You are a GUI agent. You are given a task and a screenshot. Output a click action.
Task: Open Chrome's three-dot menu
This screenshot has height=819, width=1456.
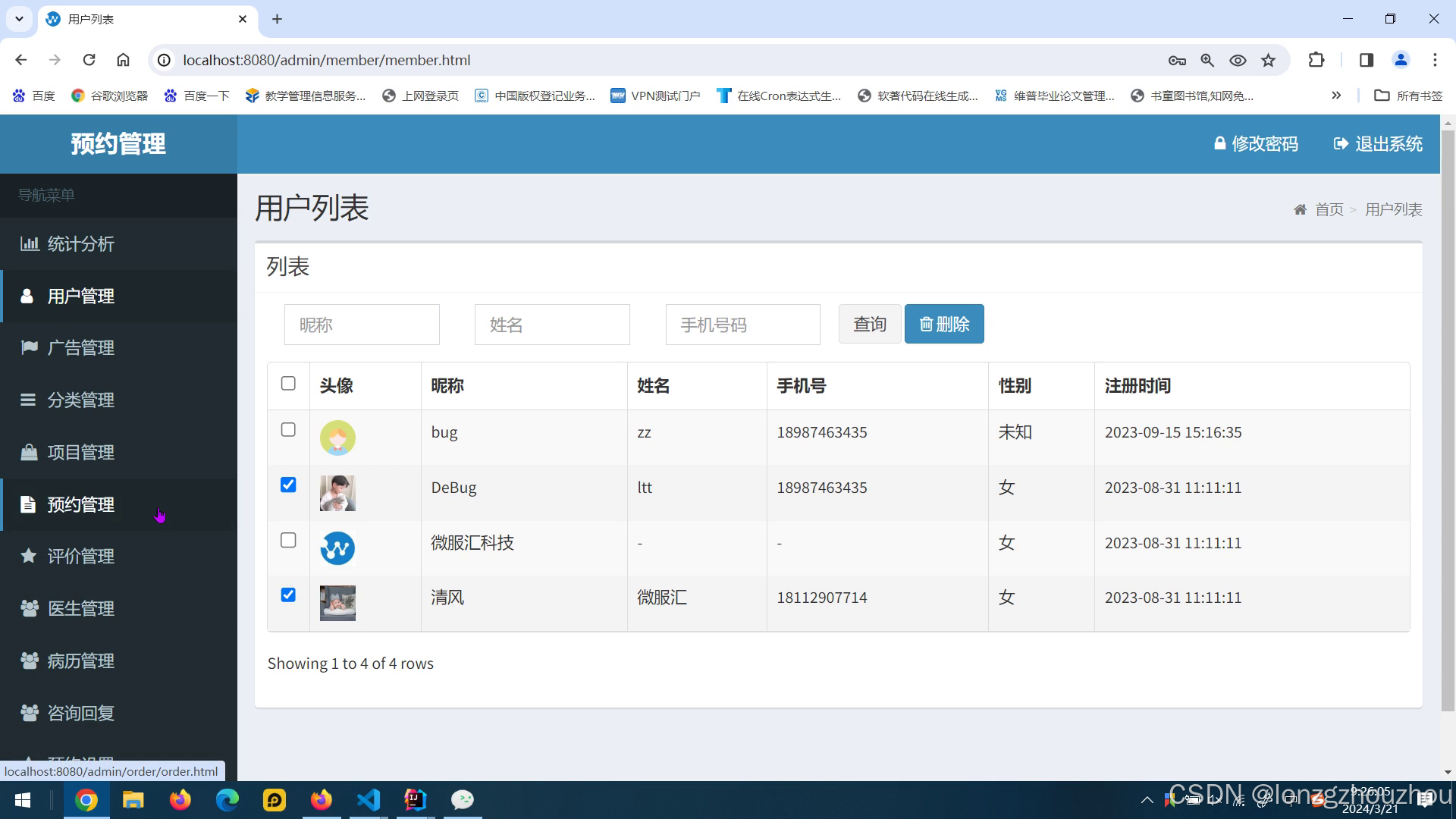pos(1435,60)
